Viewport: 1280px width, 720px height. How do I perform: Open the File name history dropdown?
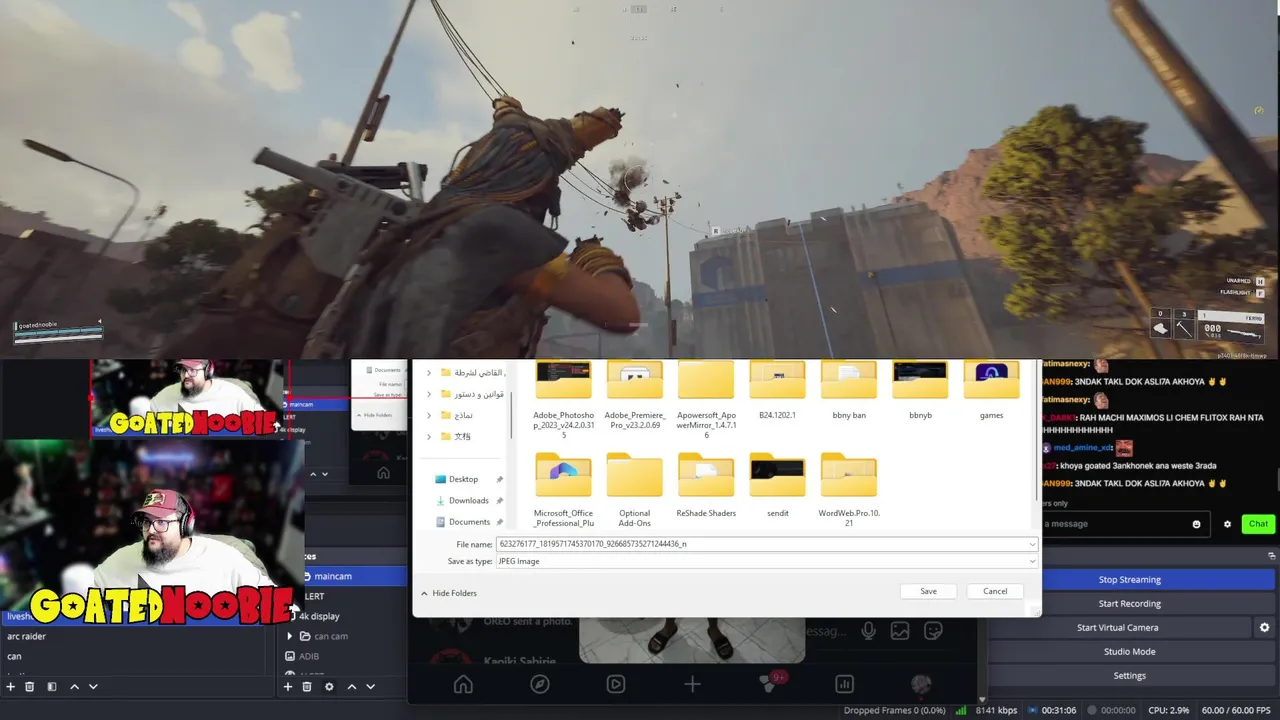tap(1032, 544)
